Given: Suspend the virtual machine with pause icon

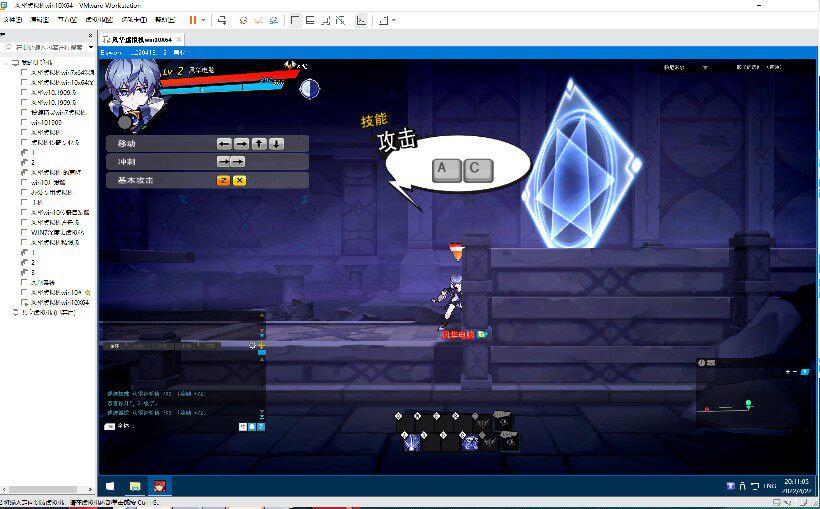Looking at the screenshot, I should [x=192, y=20].
